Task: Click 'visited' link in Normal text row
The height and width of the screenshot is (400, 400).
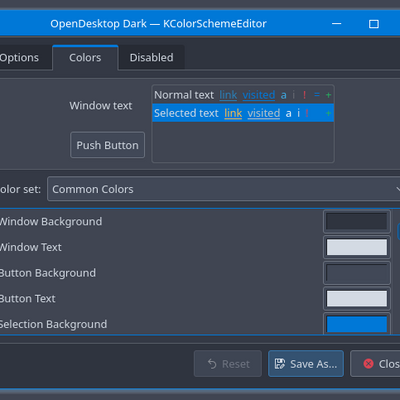Action: [259, 95]
